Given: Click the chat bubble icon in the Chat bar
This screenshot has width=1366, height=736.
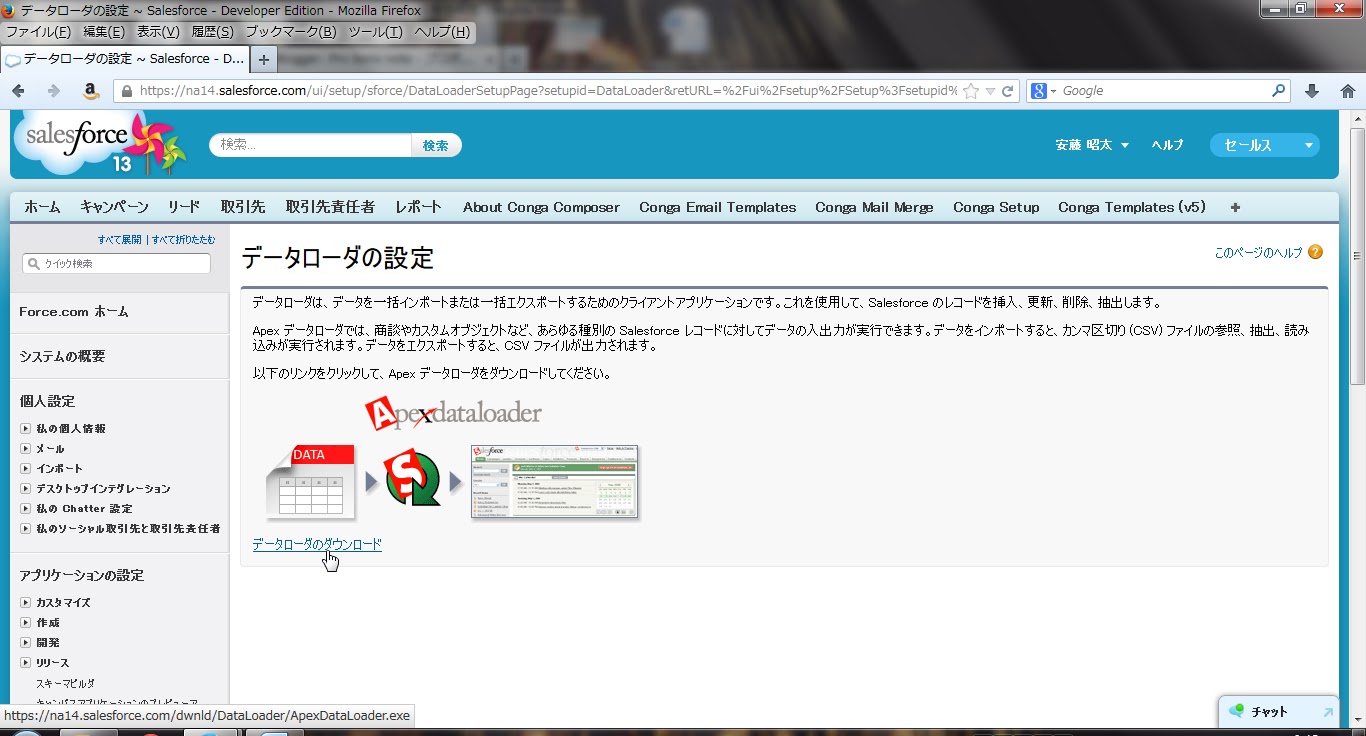Looking at the screenshot, I should tap(1236, 712).
